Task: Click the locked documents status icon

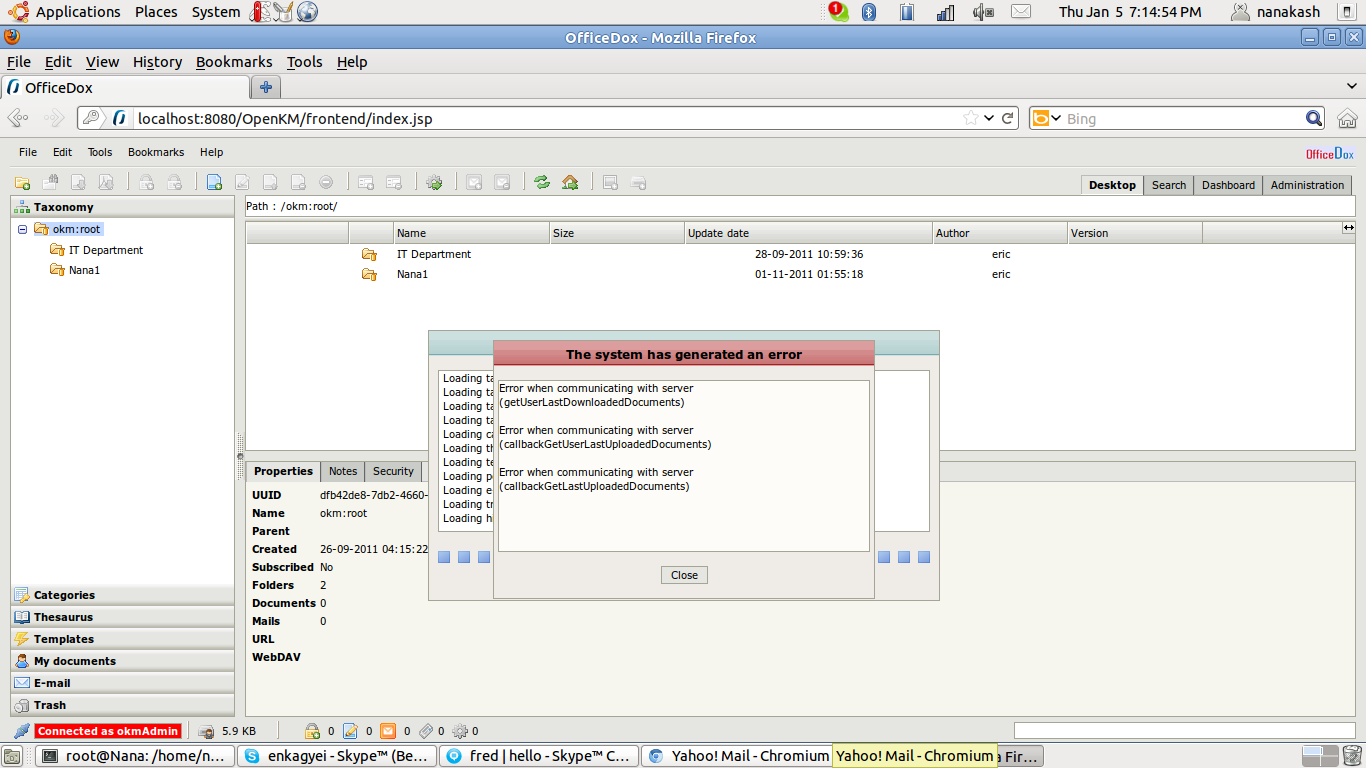Action: (312, 731)
